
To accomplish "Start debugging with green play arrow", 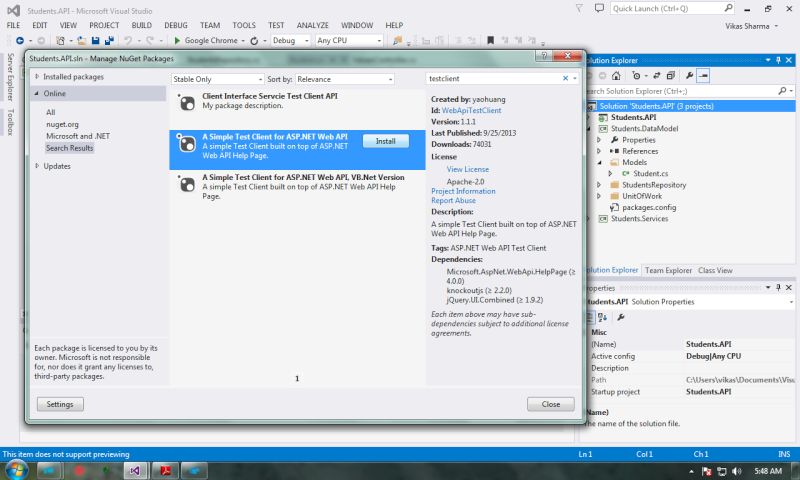I will click(177, 40).
